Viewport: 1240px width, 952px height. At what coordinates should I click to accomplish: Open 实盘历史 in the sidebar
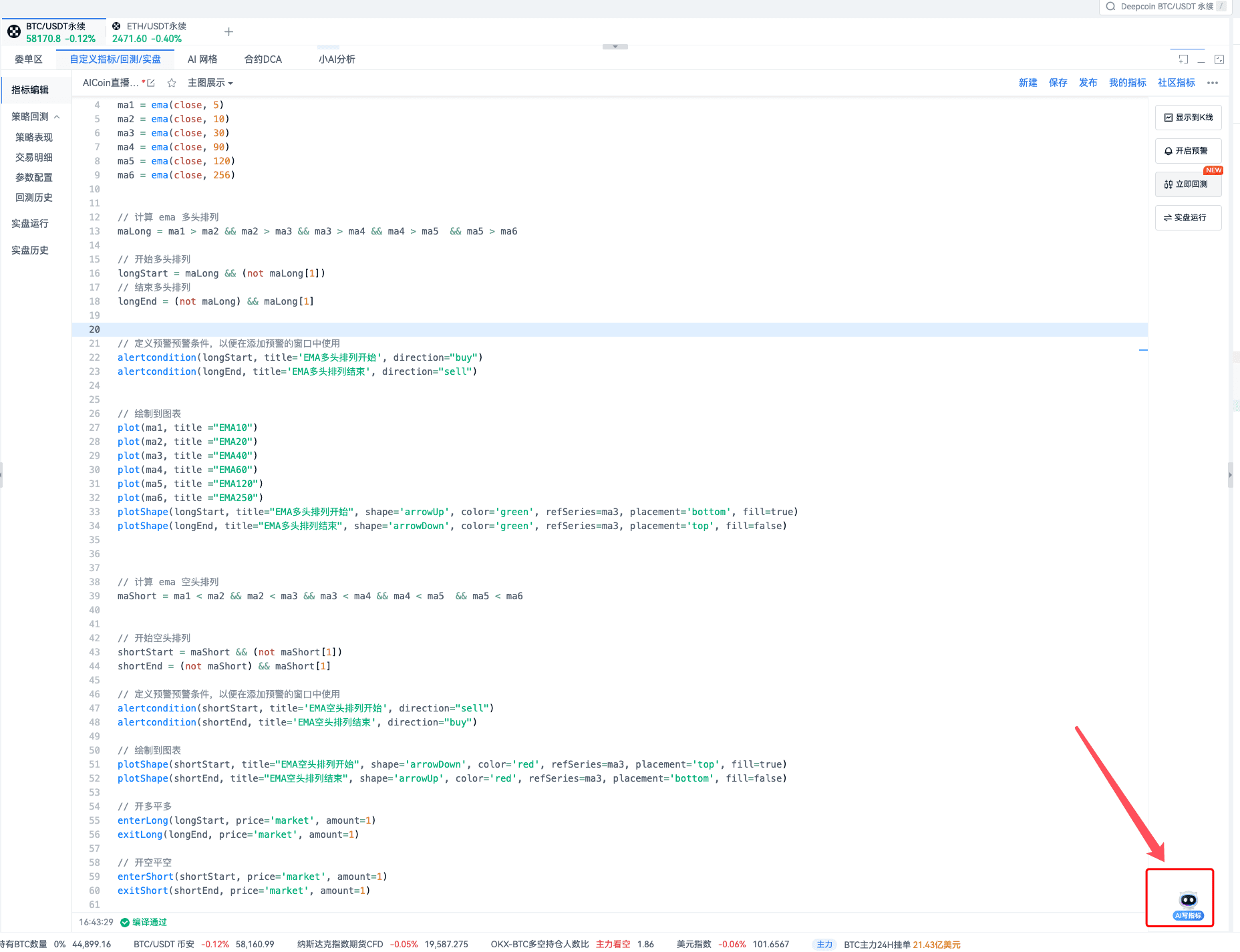click(x=30, y=251)
